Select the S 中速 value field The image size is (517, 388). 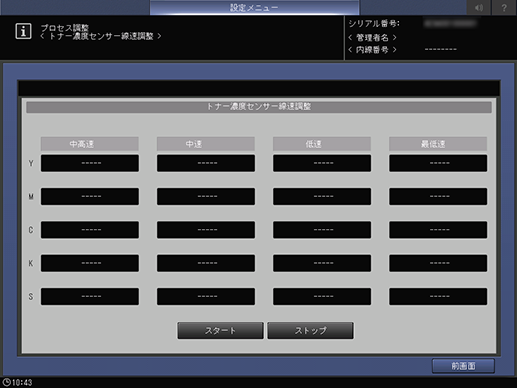206,296
